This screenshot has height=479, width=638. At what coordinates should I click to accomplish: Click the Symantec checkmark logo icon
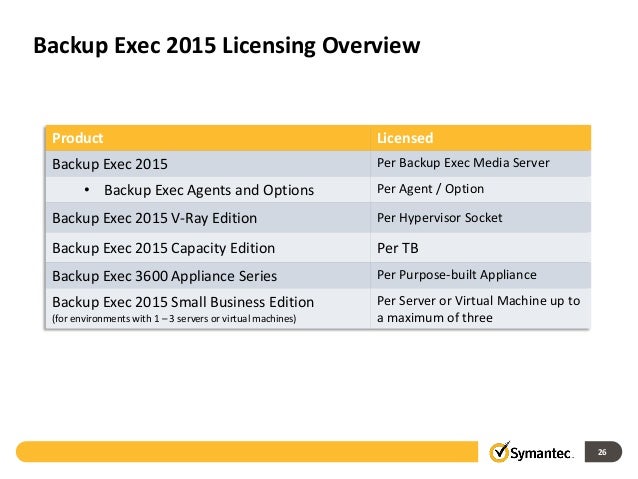click(x=499, y=451)
